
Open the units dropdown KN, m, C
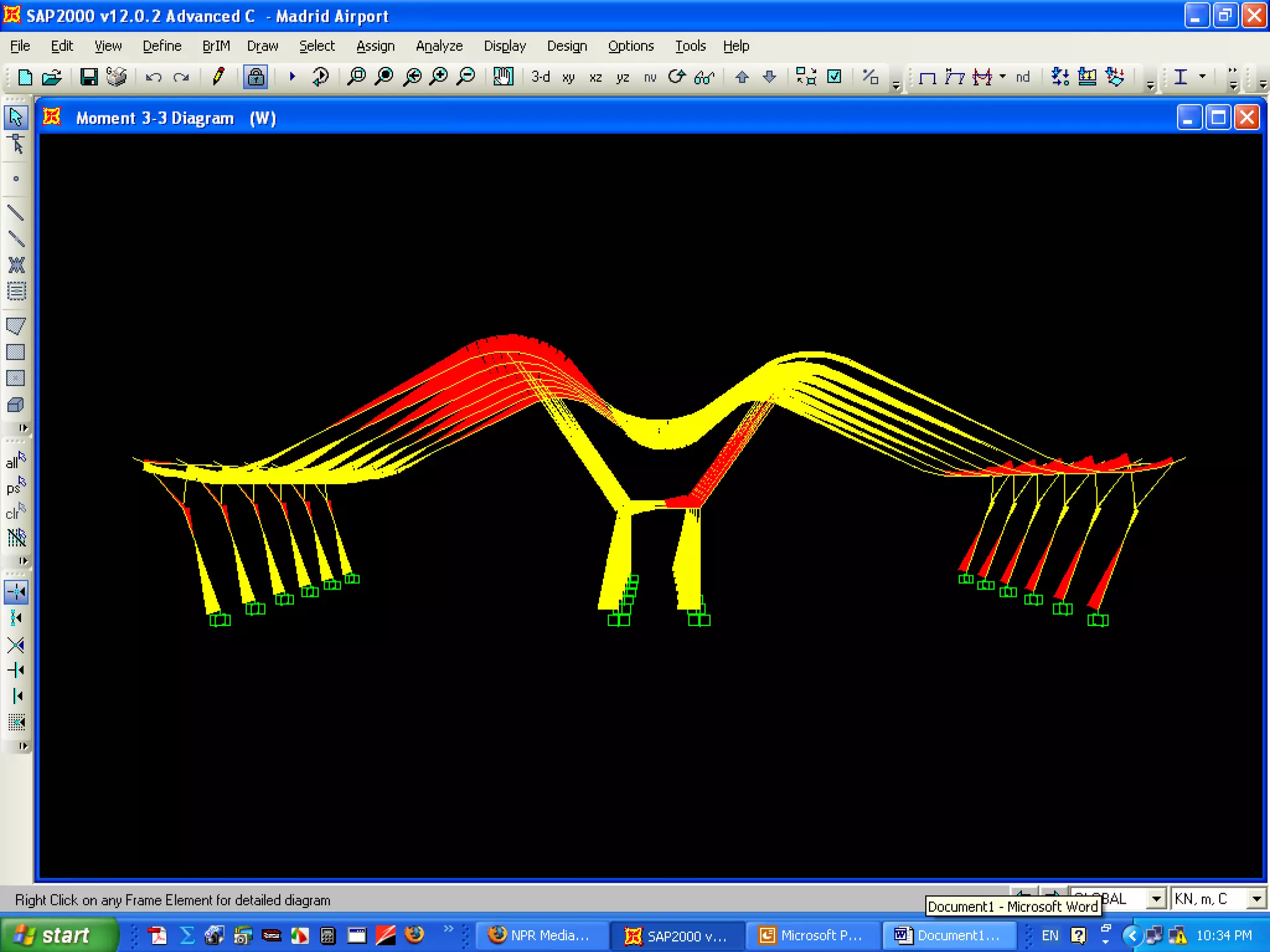1256,899
